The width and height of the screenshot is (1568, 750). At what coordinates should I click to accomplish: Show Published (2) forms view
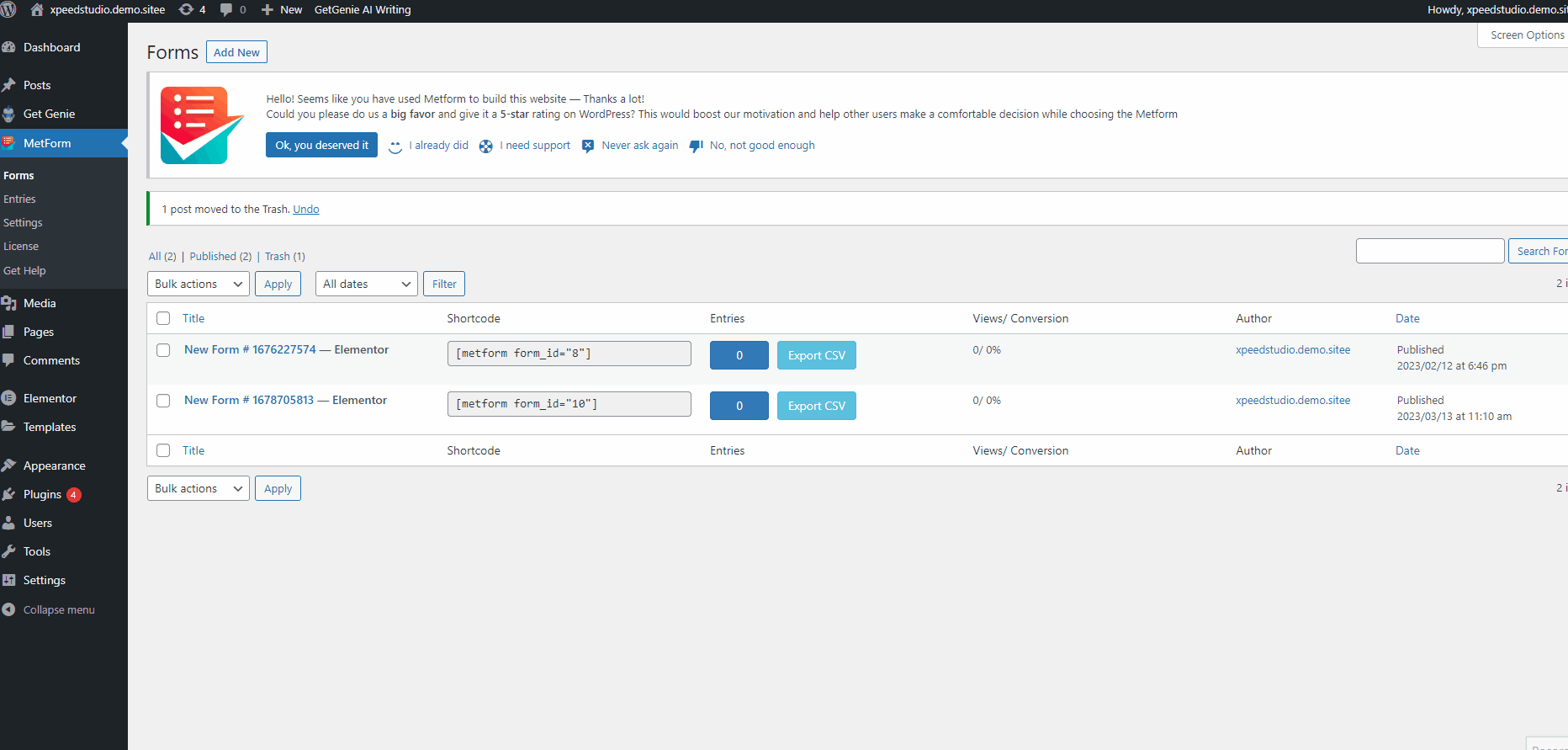[220, 256]
